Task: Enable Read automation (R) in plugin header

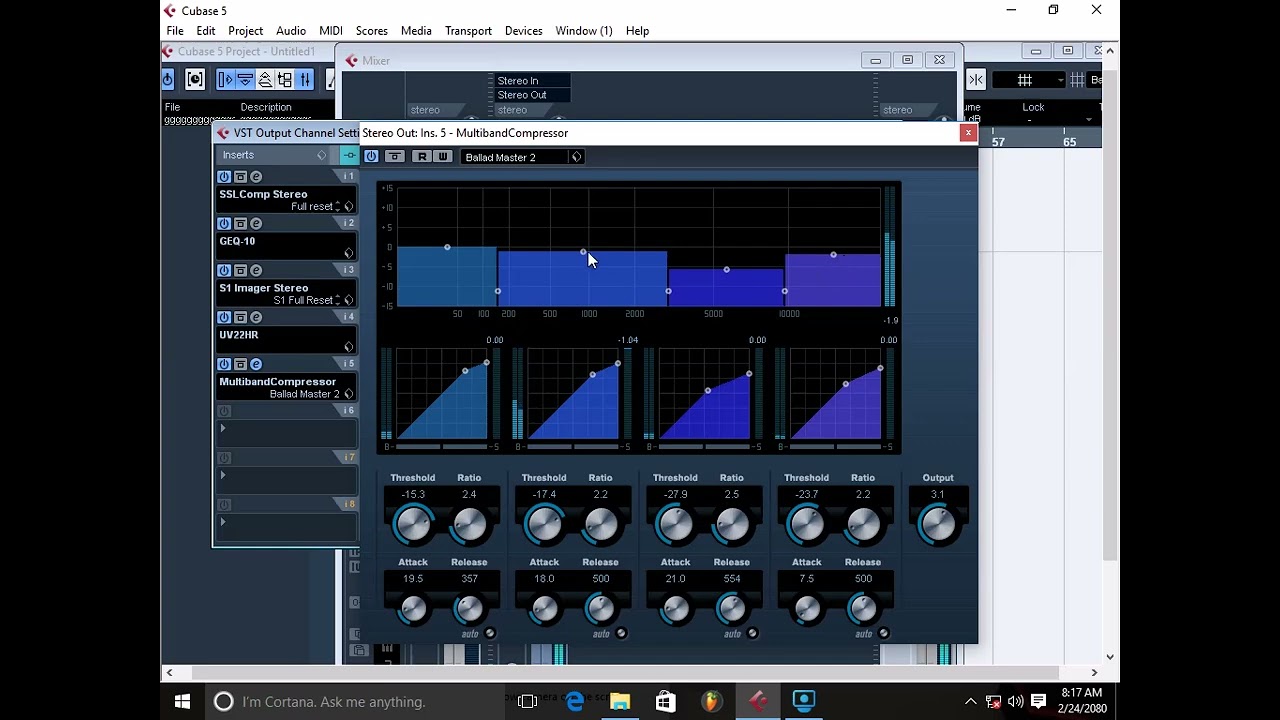Action: (422, 157)
